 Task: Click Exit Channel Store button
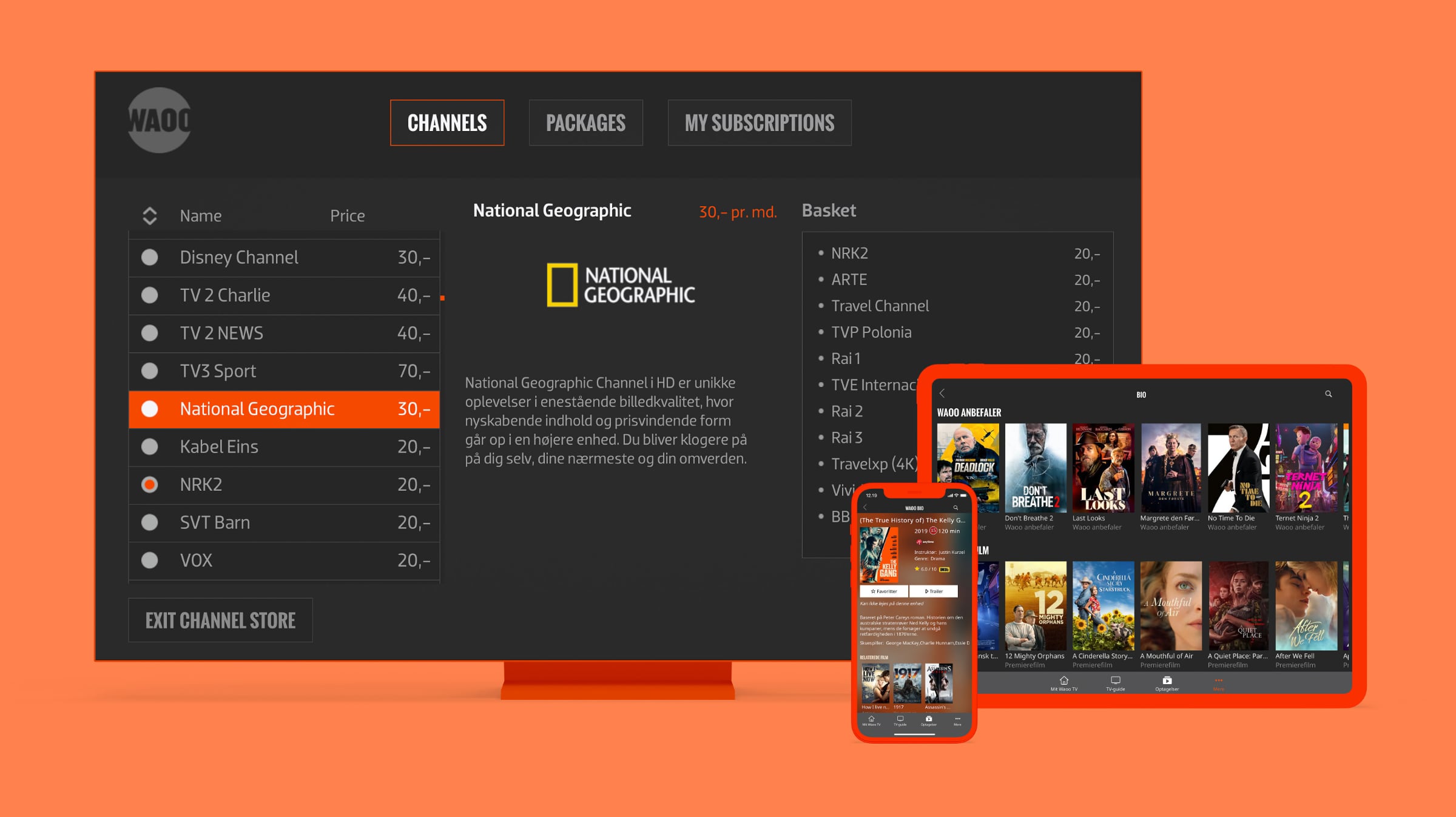(x=220, y=620)
